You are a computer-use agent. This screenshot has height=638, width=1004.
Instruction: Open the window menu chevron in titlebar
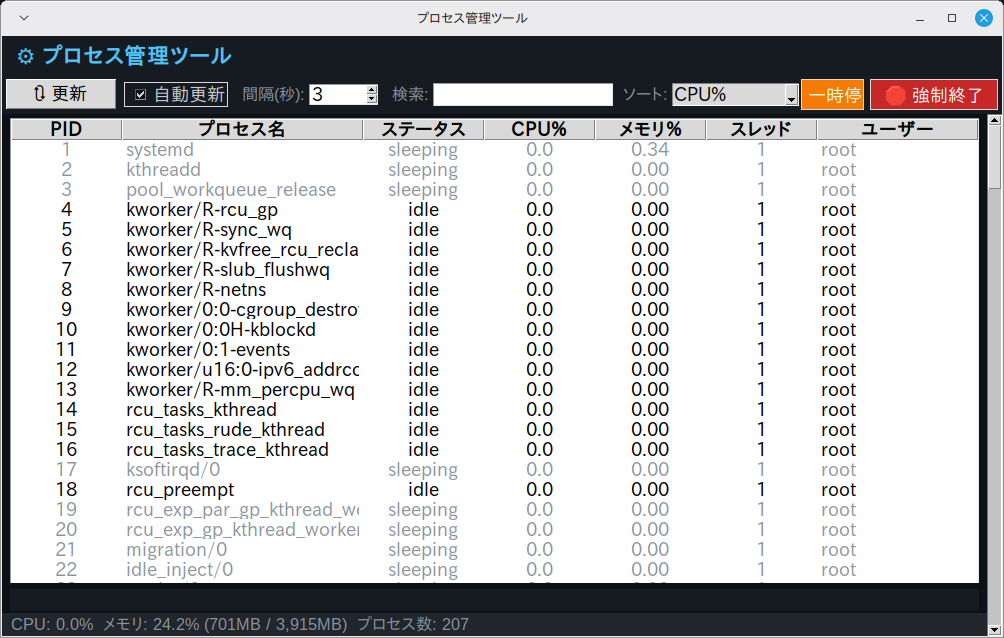coord(24,18)
